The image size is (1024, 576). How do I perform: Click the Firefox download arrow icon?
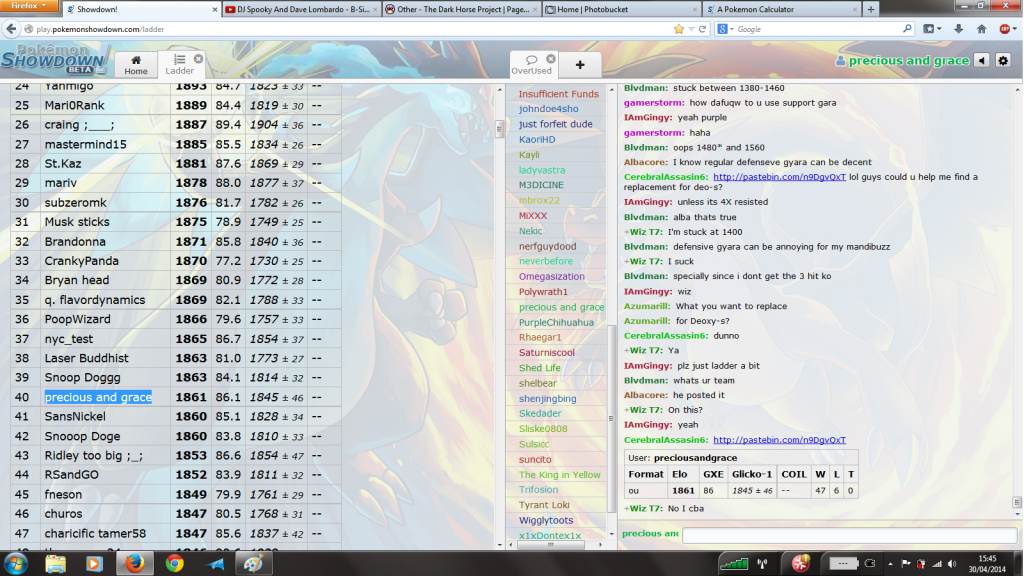pos(957,29)
